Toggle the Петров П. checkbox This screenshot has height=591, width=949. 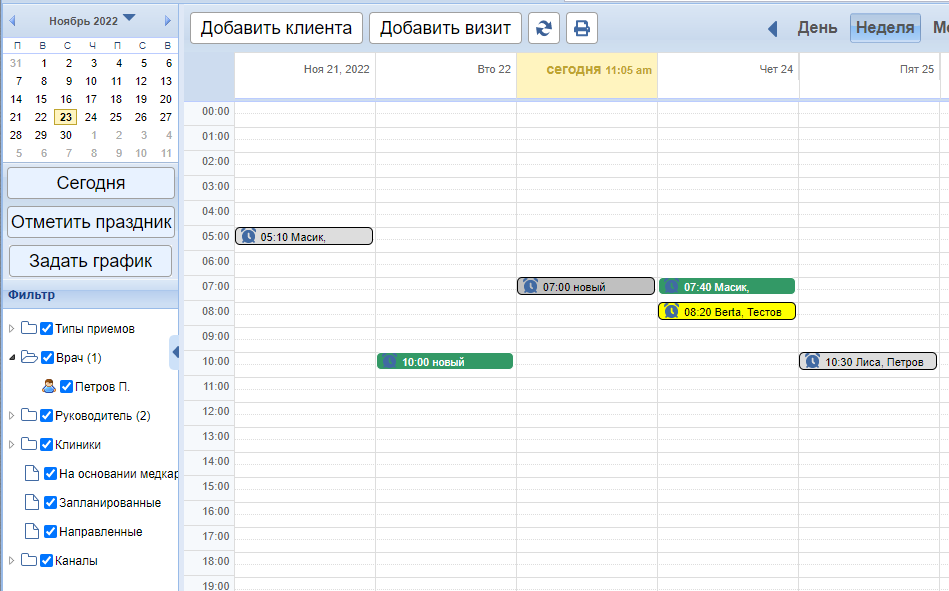(x=66, y=386)
